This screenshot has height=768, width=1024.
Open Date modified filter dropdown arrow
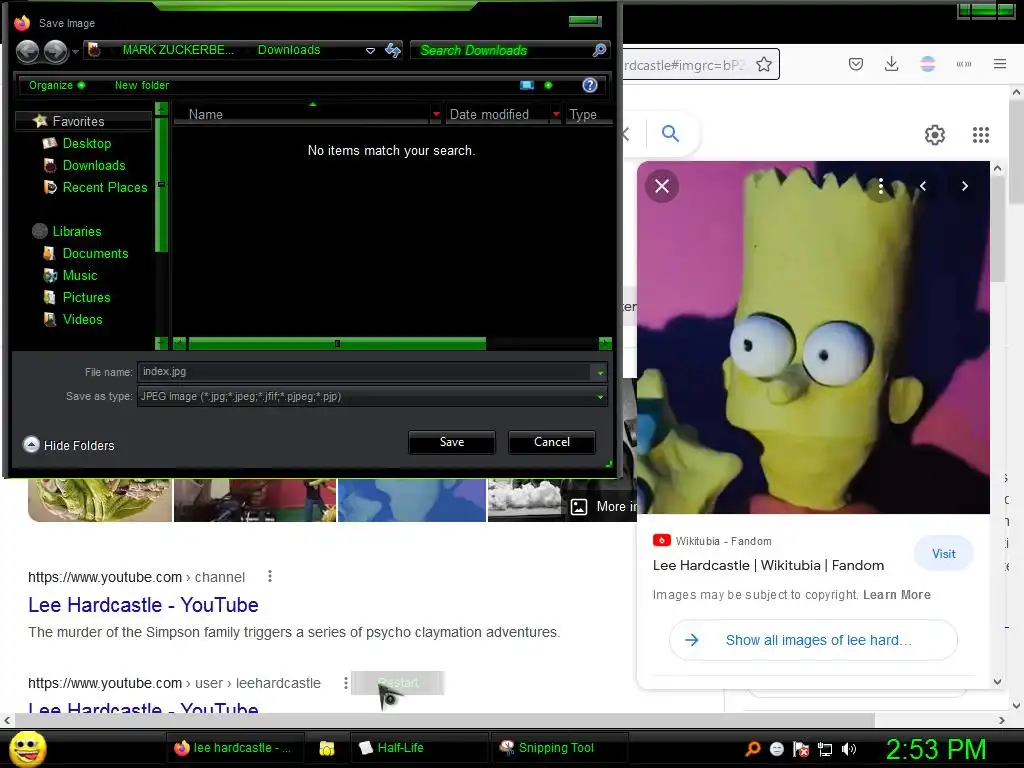click(556, 114)
